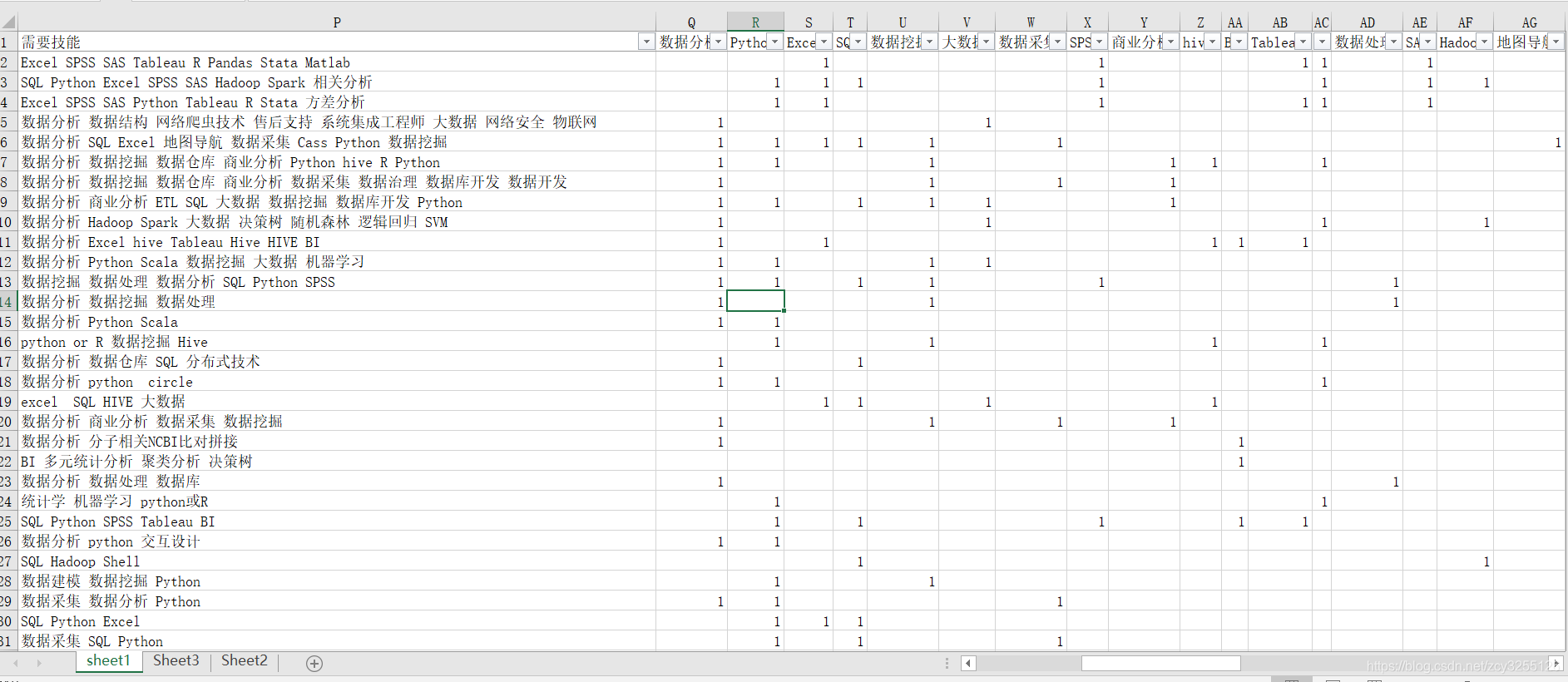Open the hive column filter dropdown

pos(1212,42)
